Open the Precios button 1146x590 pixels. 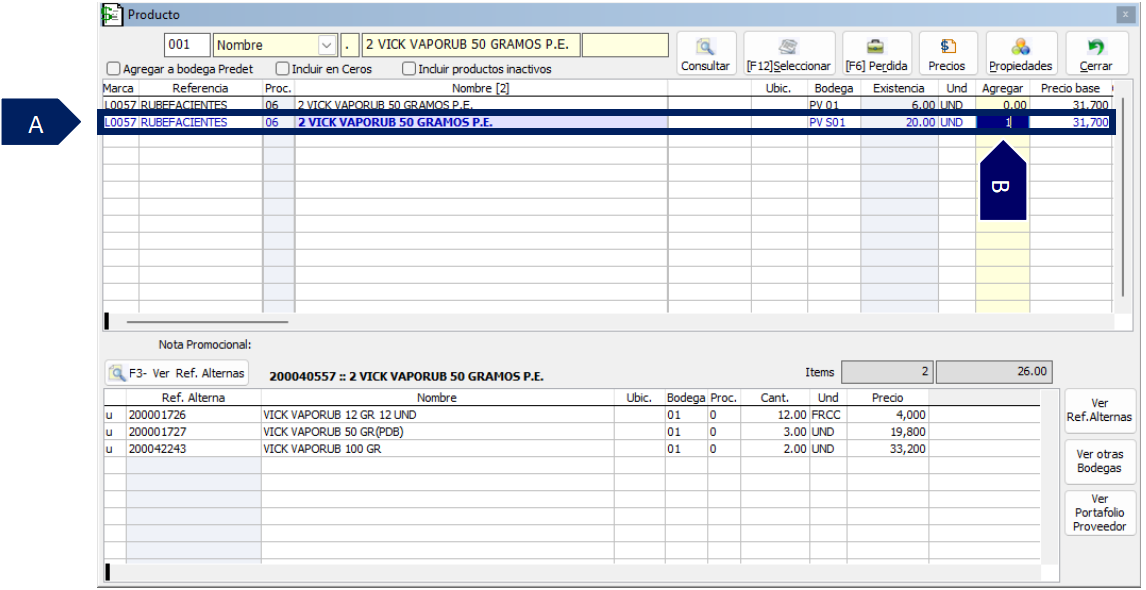pyautogui.click(x=947, y=53)
